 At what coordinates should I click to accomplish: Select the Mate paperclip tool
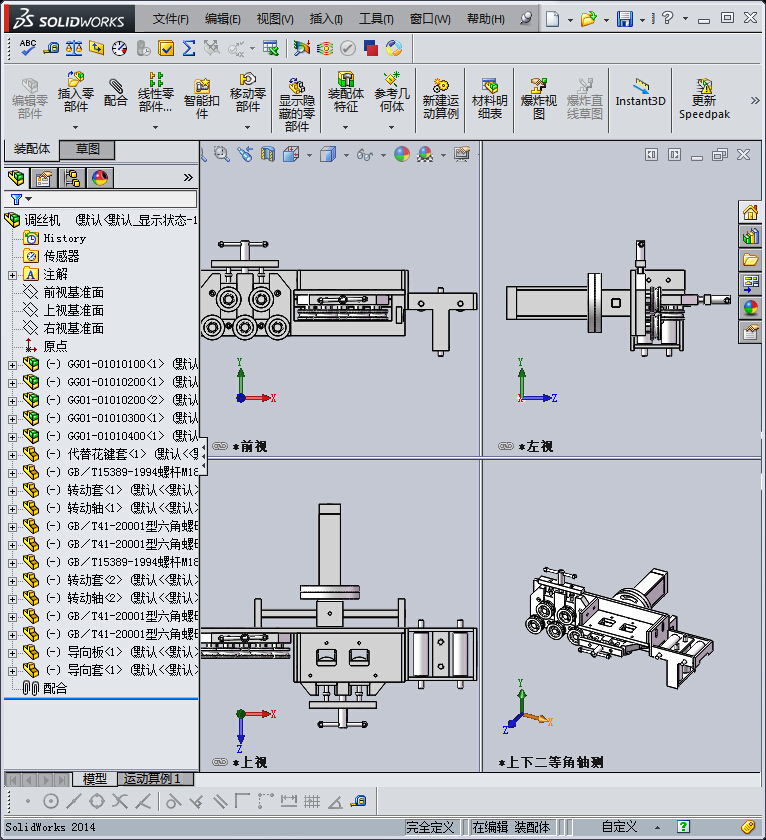pos(116,92)
